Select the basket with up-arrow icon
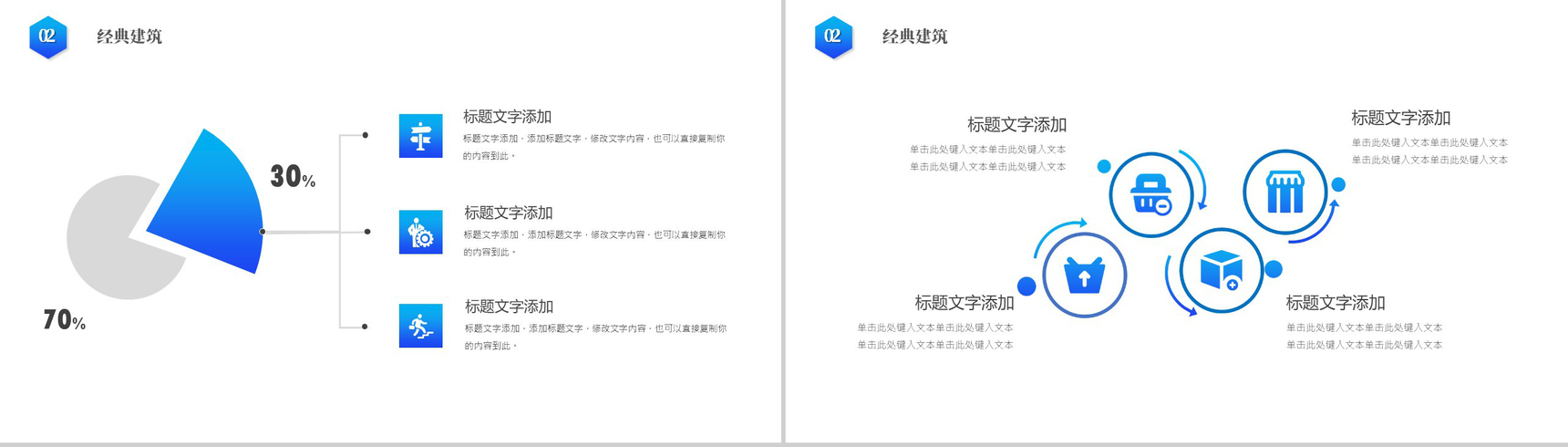 pyautogui.click(x=1084, y=275)
